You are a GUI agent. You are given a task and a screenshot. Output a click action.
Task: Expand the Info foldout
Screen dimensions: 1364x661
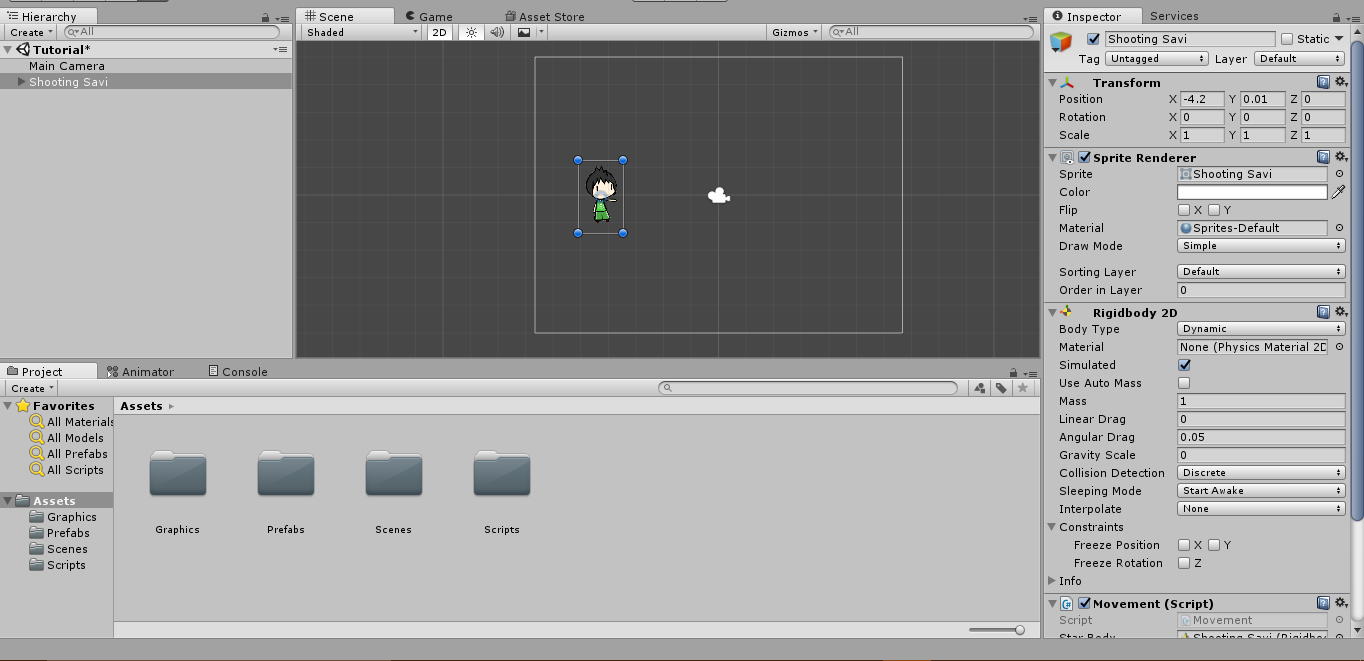click(1052, 581)
